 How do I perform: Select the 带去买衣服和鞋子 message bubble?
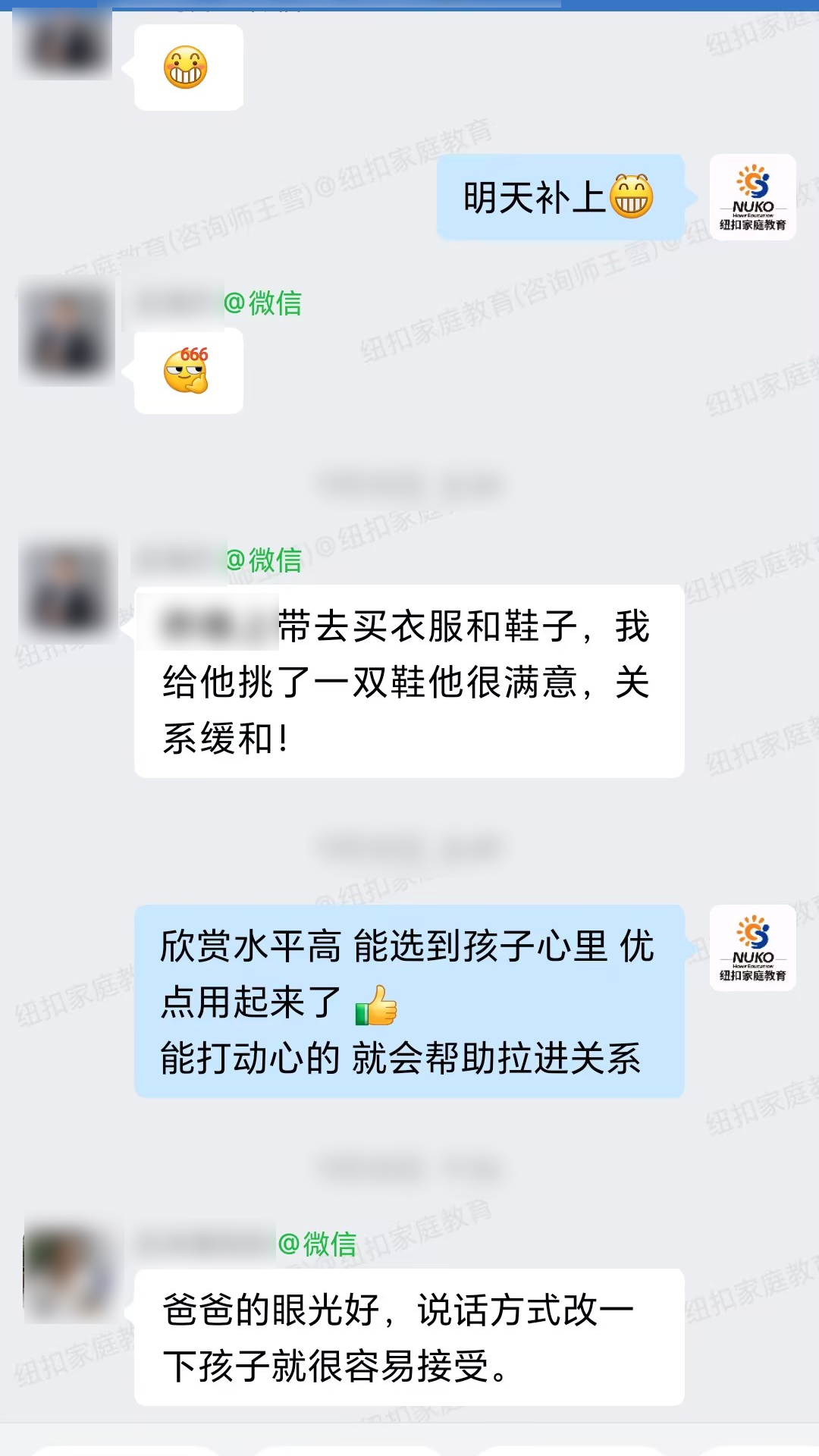pyautogui.click(x=409, y=682)
